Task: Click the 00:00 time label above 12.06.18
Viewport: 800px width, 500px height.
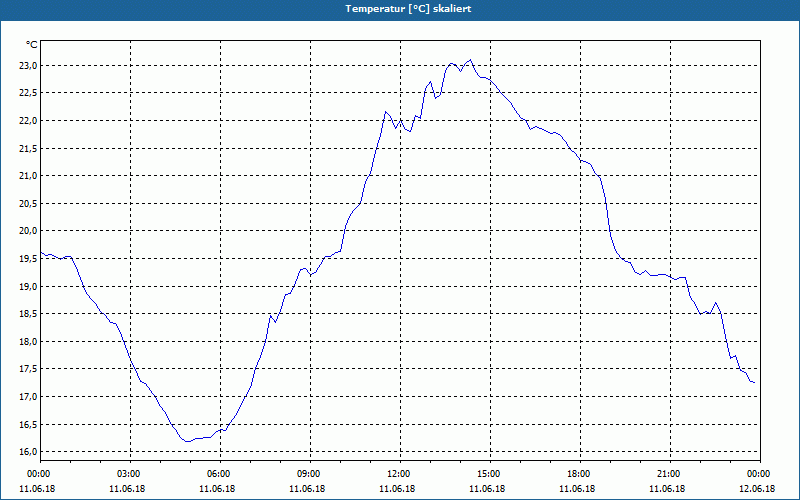Action: [x=760, y=474]
